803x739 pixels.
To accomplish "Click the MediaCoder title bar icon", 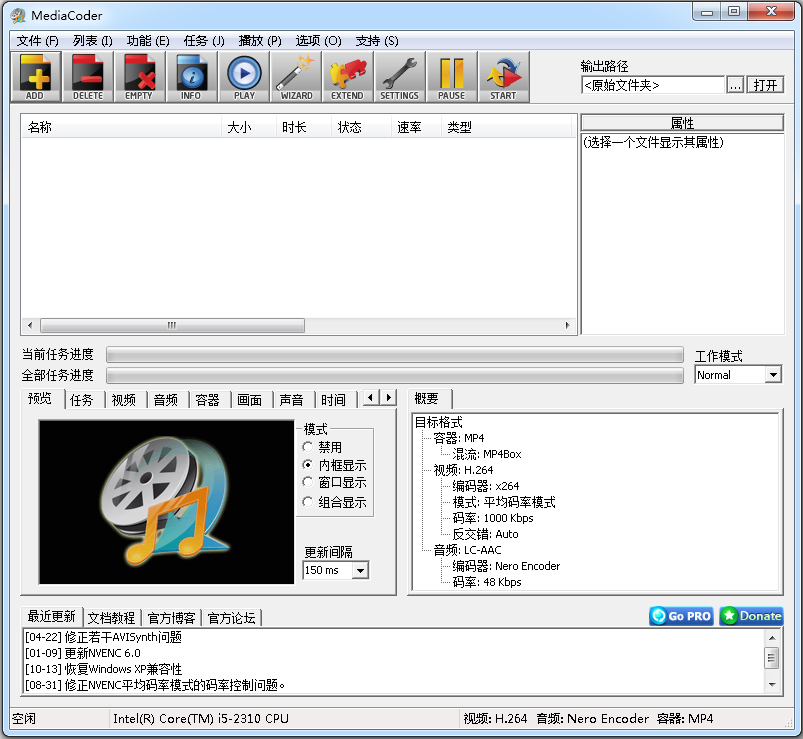I will pos(18,15).
